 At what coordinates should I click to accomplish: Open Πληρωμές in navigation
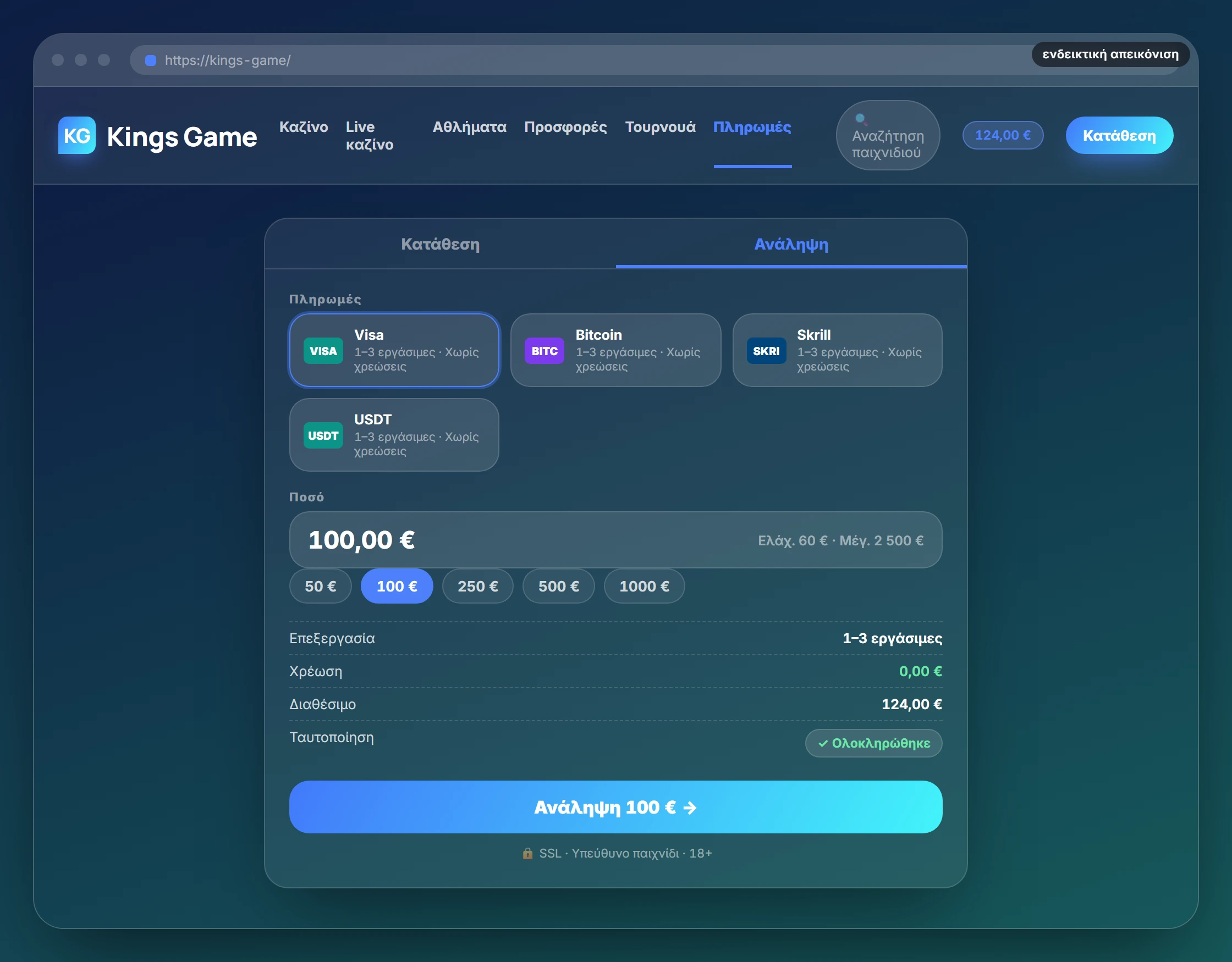[752, 127]
